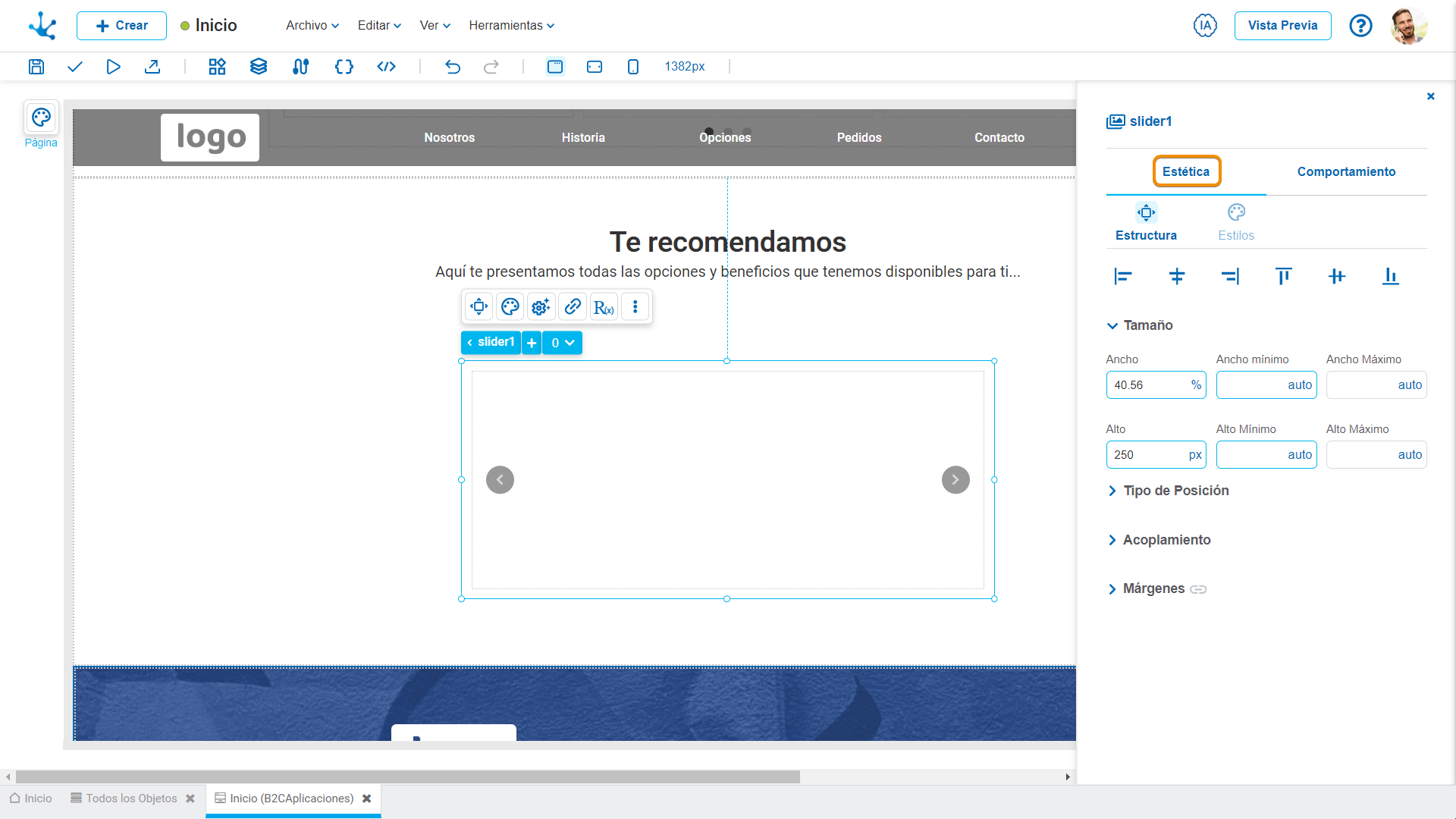1456x819 pixels.
Task: Click slider previous arrow on canvas
Action: 500,480
